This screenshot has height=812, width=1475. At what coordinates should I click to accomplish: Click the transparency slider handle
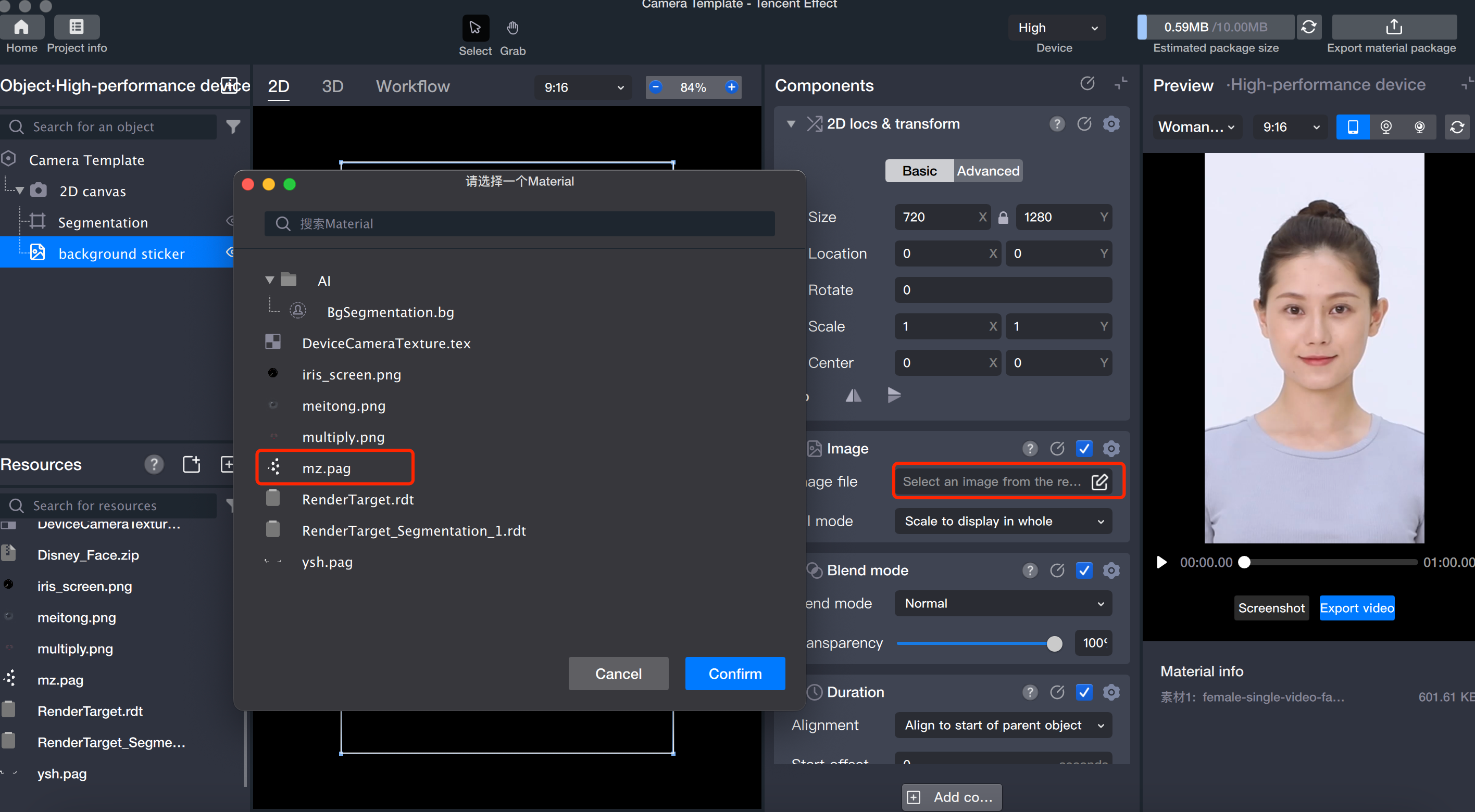point(1054,643)
